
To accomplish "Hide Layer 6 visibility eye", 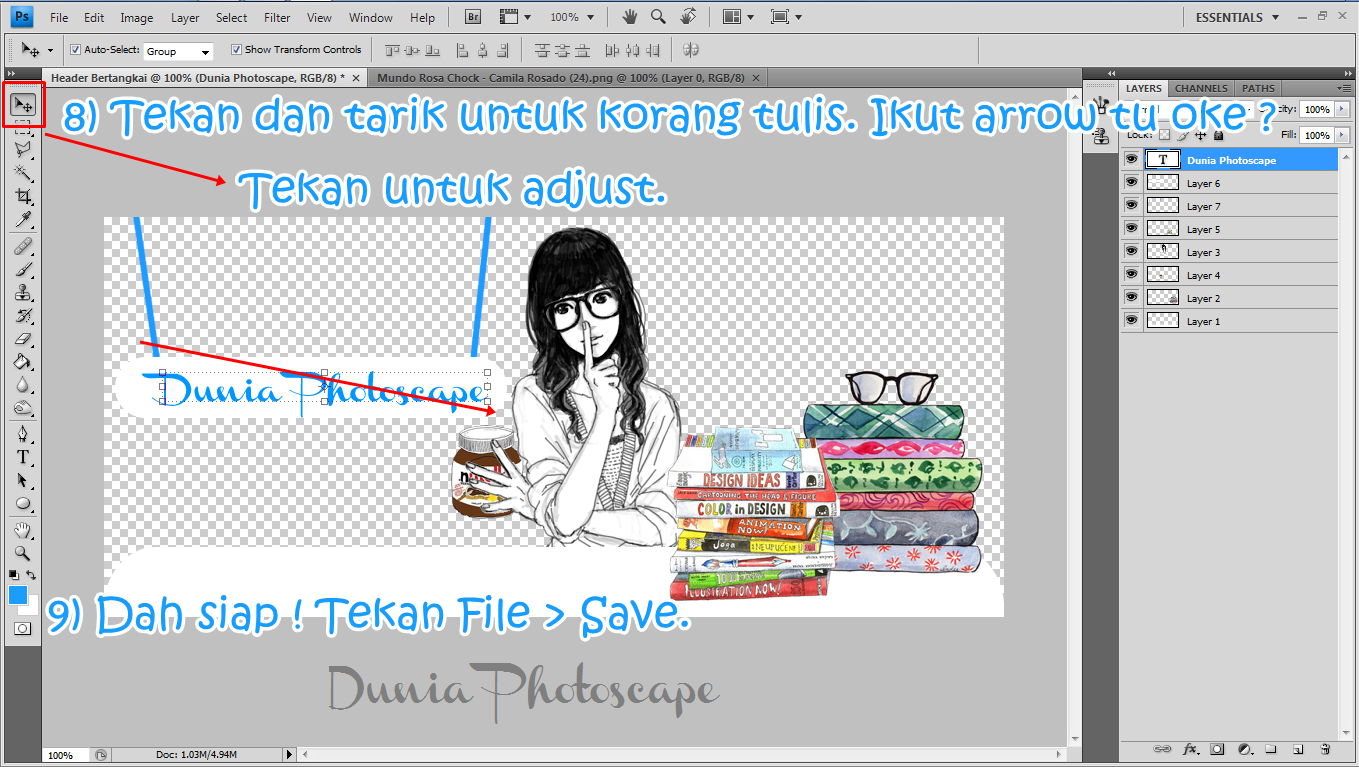I will click(x=1132, y=182).
